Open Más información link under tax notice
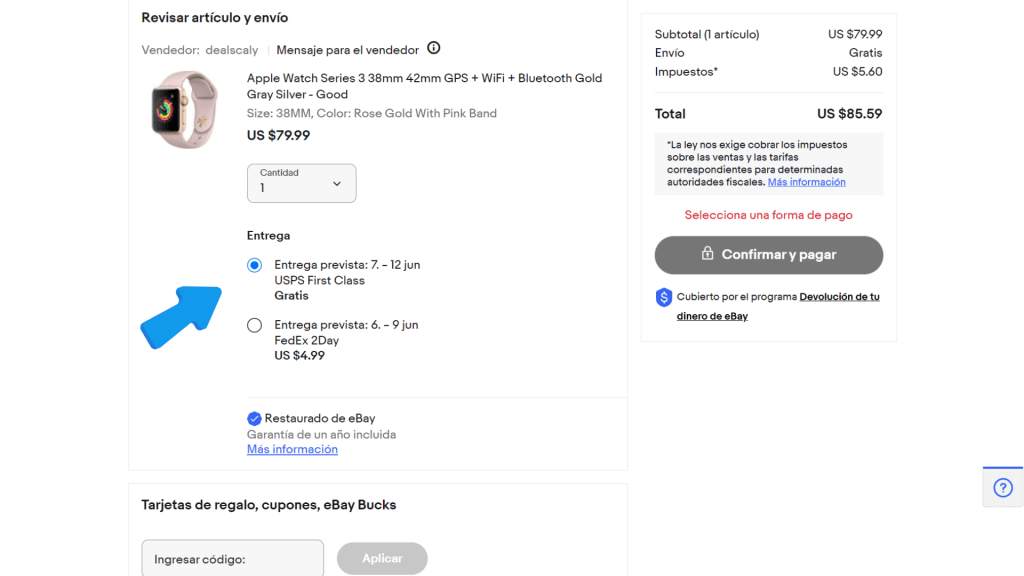1024x576 pixels. (x=807, y=182)
